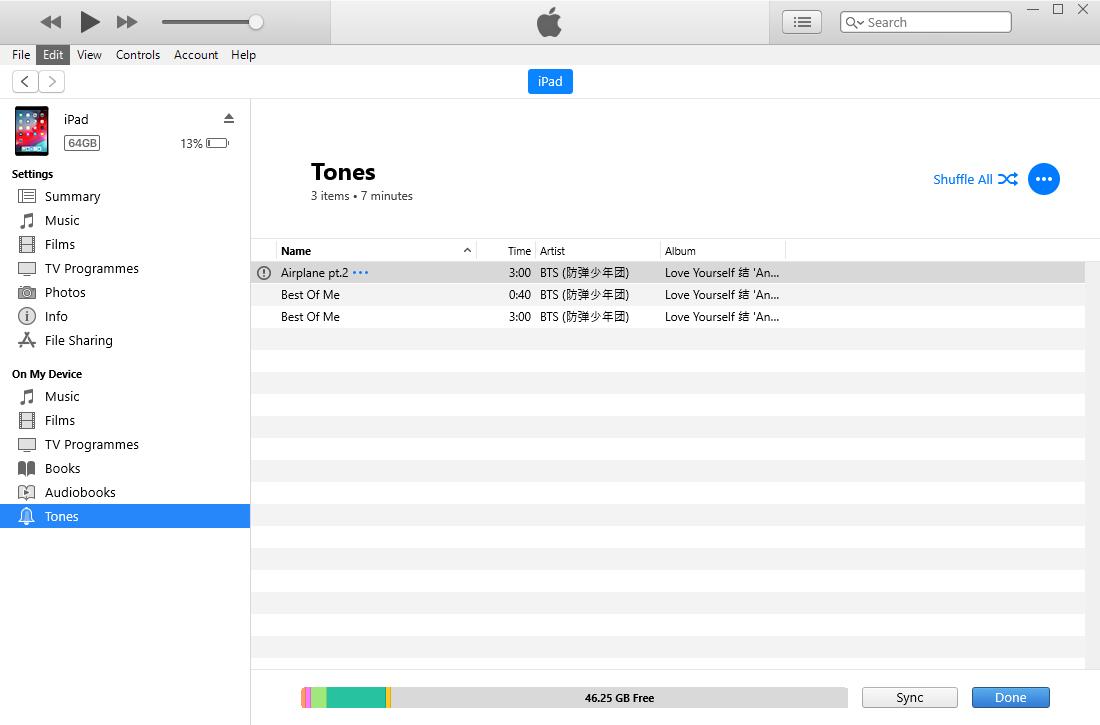
Task: Maximize the iTunes window
Action: click(x=1058, y=10)
